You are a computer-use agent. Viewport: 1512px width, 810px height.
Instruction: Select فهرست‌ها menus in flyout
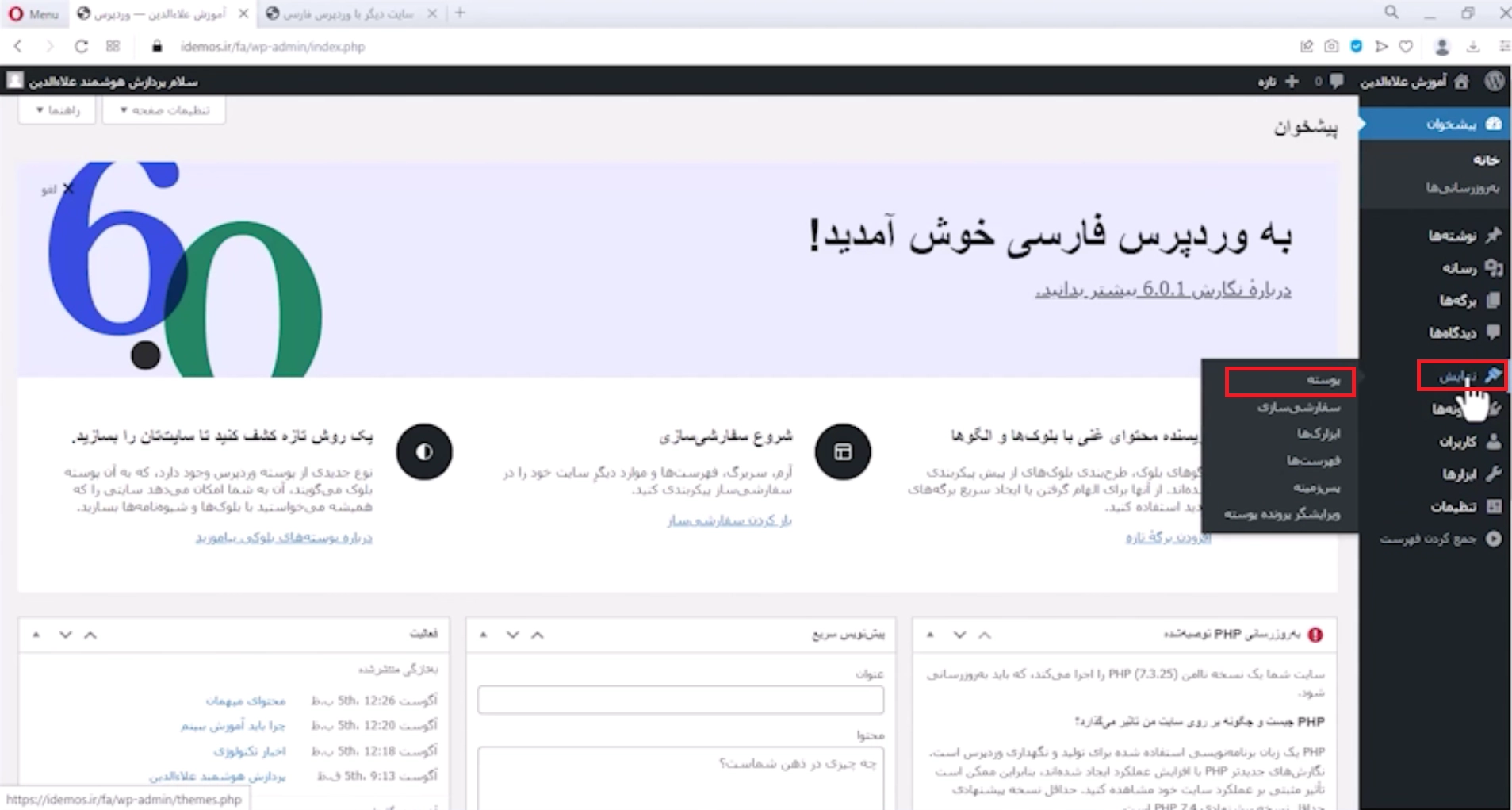click(x=1313, y=461)
